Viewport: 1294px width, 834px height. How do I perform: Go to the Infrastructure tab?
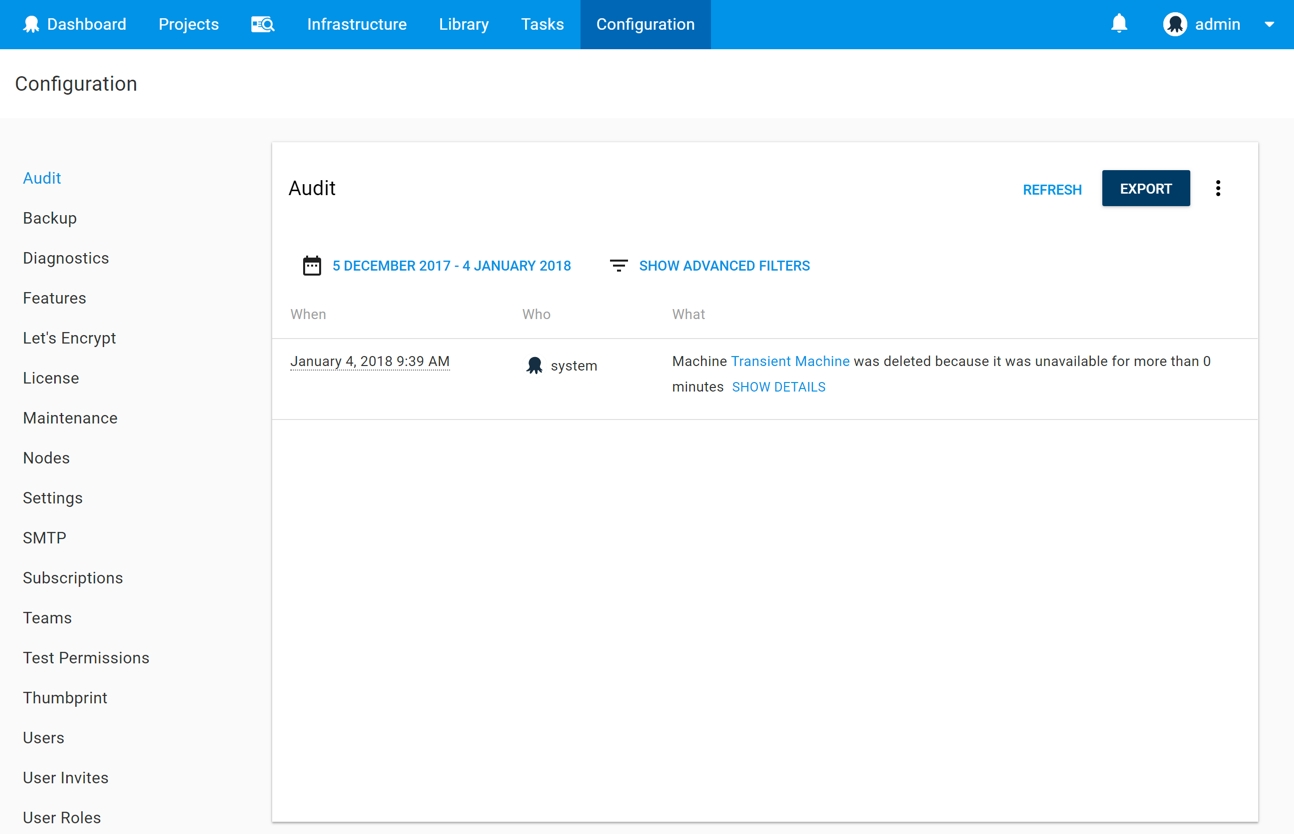pyautogui.click(x=357, y=24)
